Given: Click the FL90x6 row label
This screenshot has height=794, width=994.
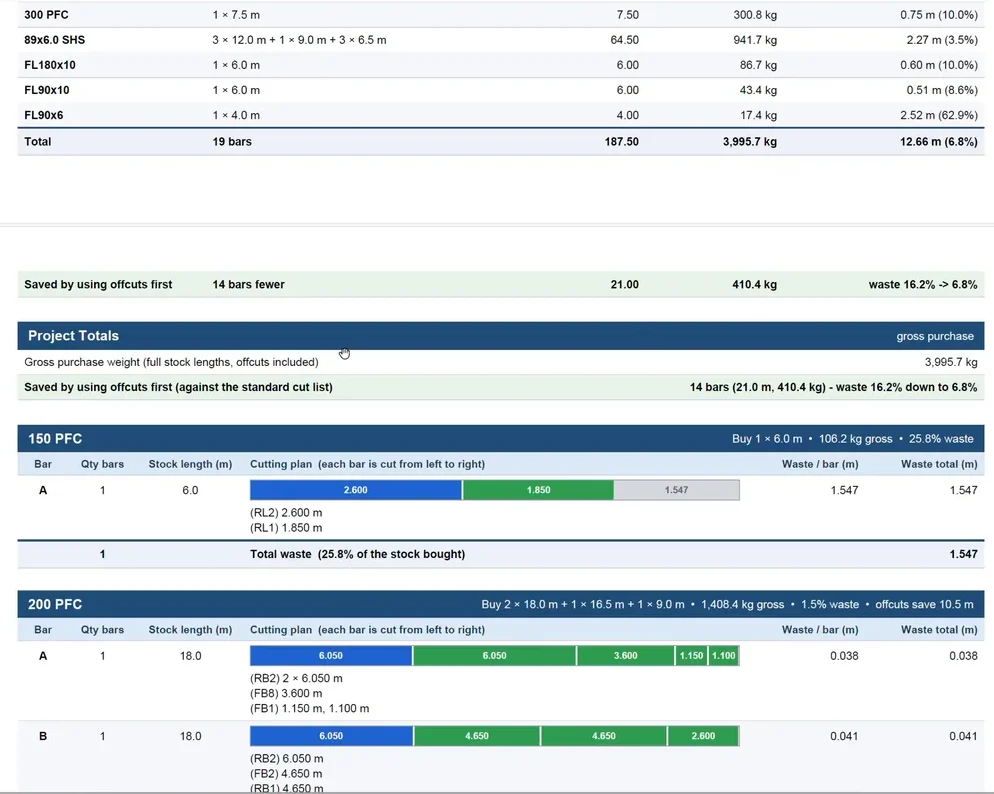Looking at the screenshot, I should click(44, 115).
